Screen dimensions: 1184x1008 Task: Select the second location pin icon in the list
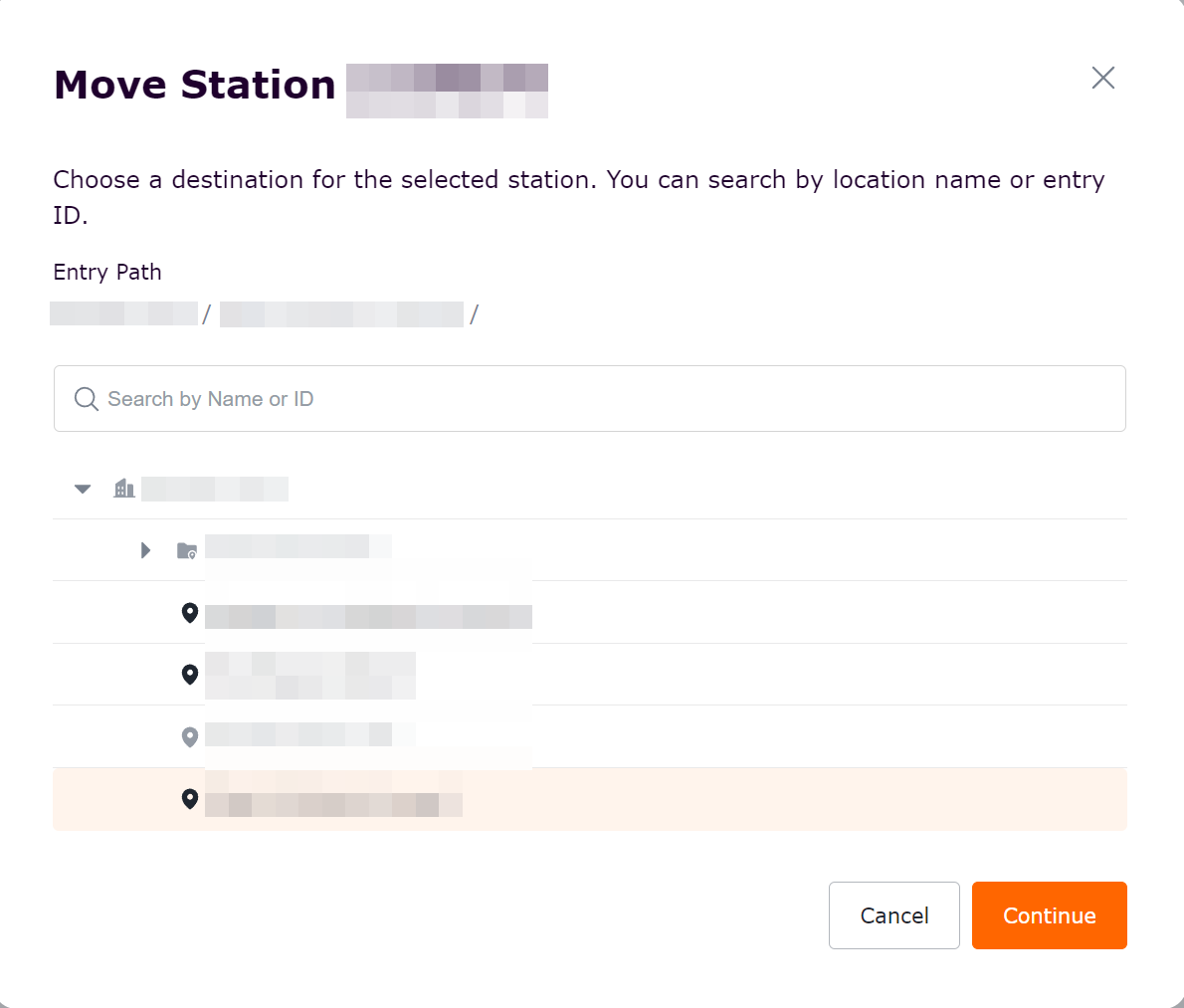(x=190, y=675)
